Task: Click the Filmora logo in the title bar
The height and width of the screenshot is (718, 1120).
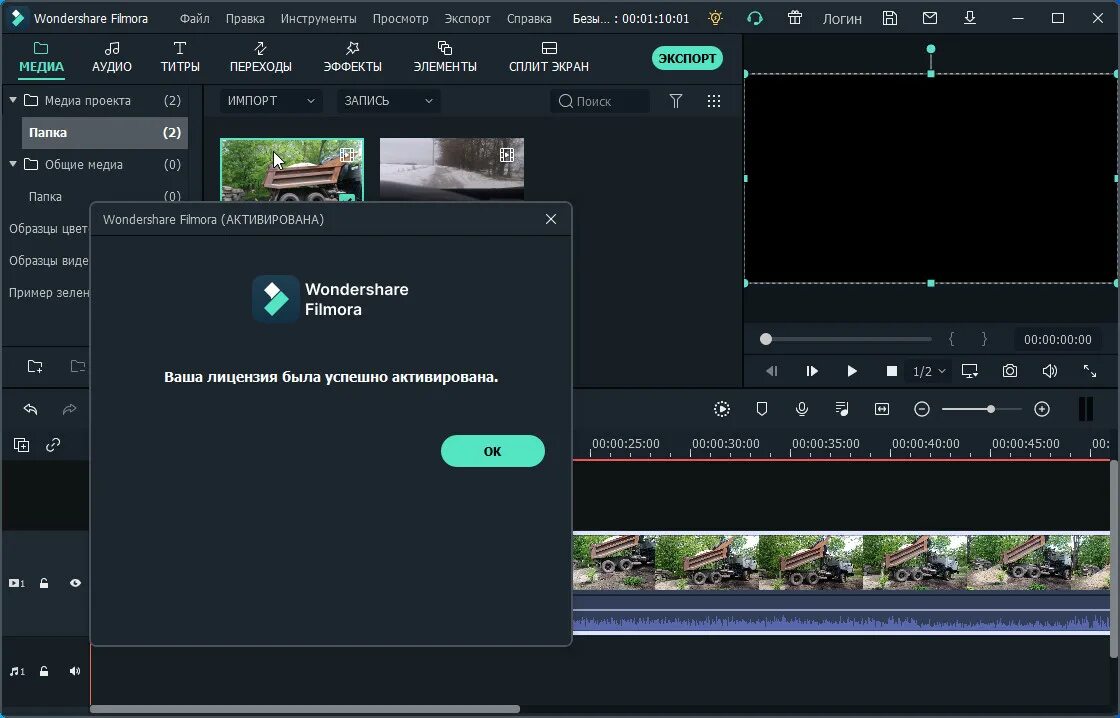Action: tap(18, 19)
